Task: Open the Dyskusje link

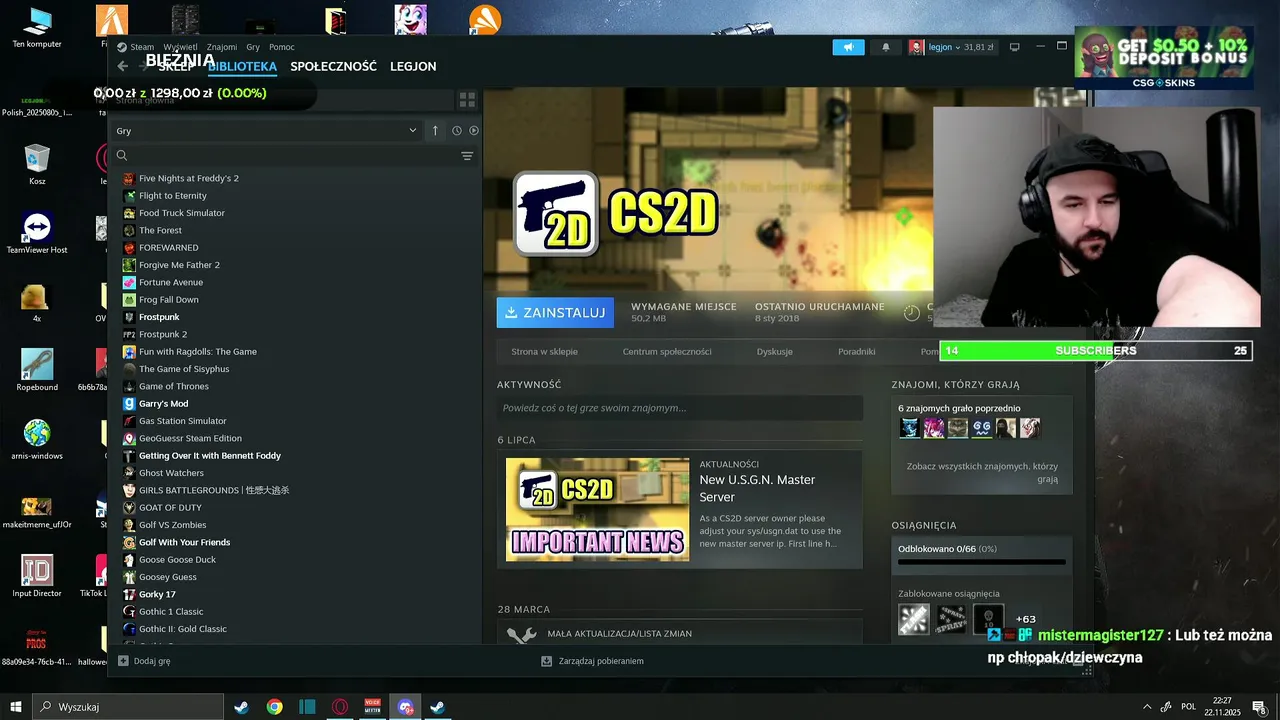Action: (x=775, y=352)
